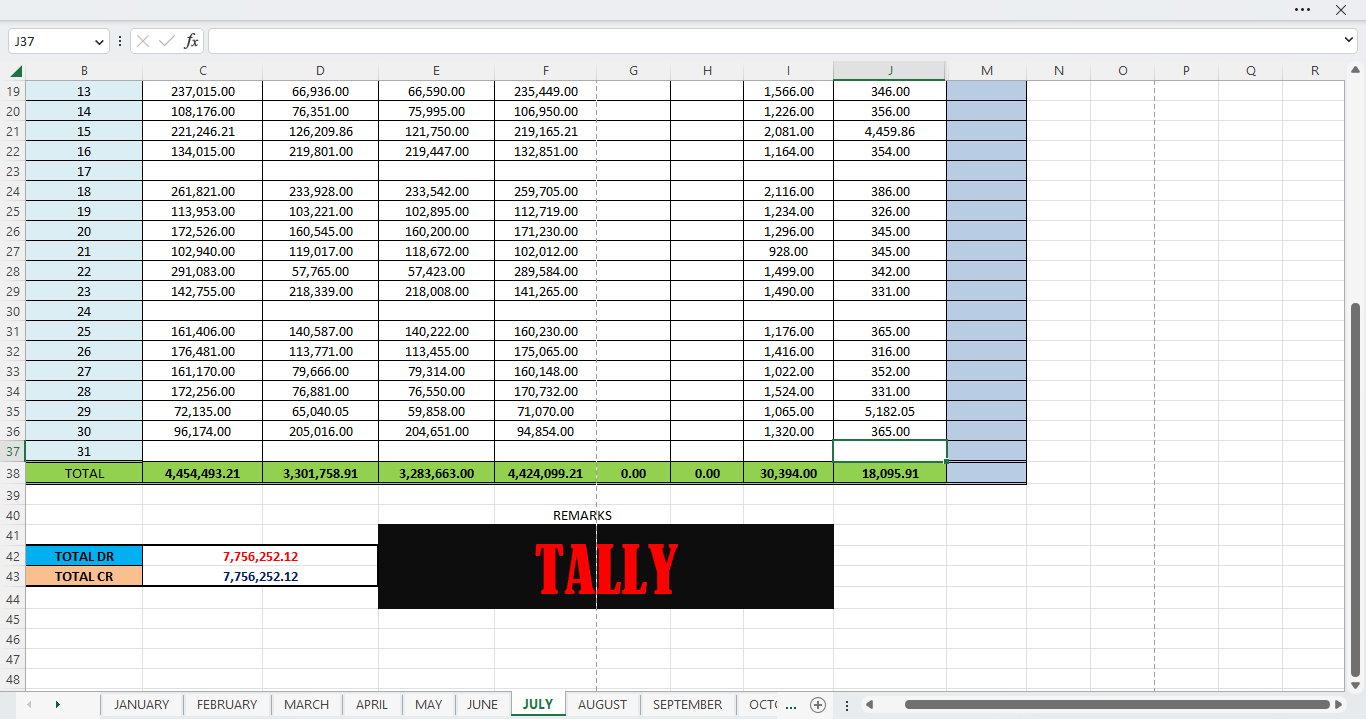Click the sheet tab bar split handle
The width and height of the screenshot is (1366, 720).
coord(847,705)
